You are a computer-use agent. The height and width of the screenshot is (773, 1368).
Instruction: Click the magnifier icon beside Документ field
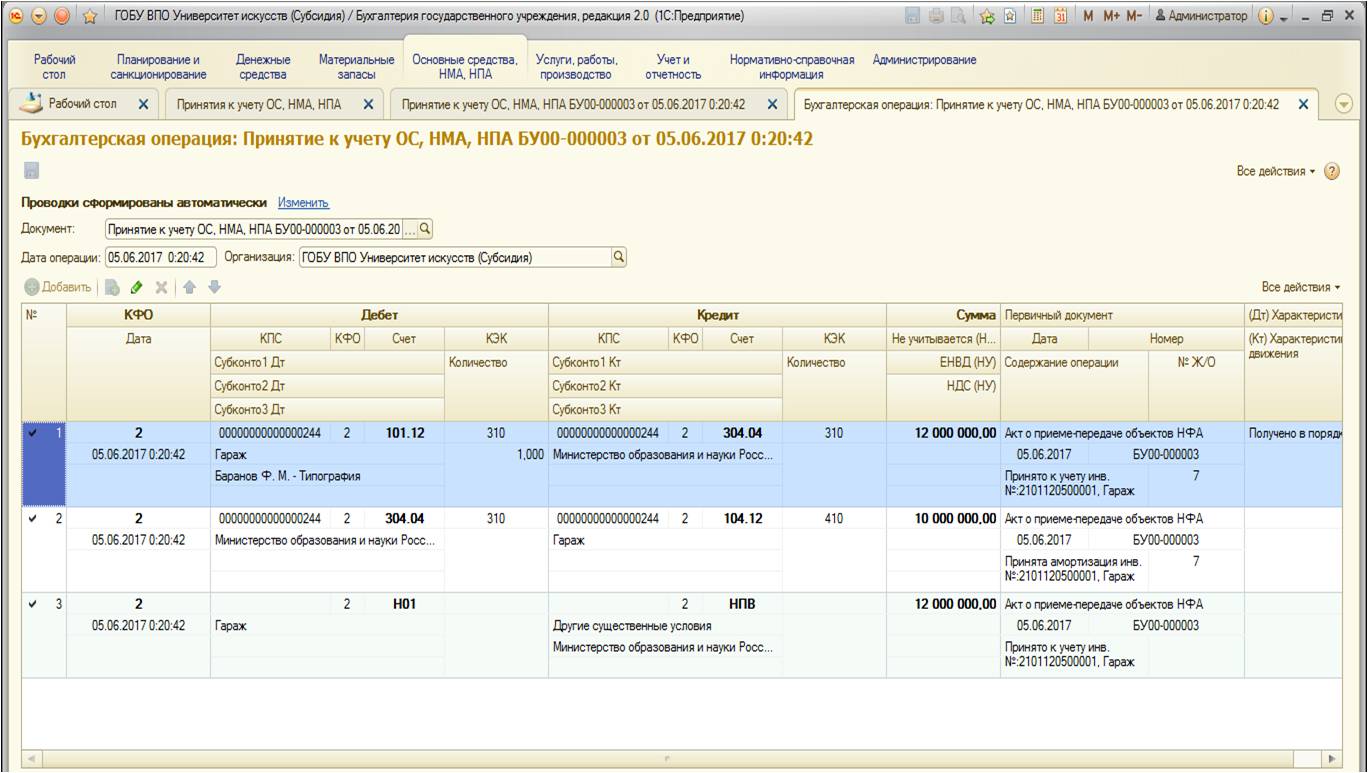(x=425, y=229)
